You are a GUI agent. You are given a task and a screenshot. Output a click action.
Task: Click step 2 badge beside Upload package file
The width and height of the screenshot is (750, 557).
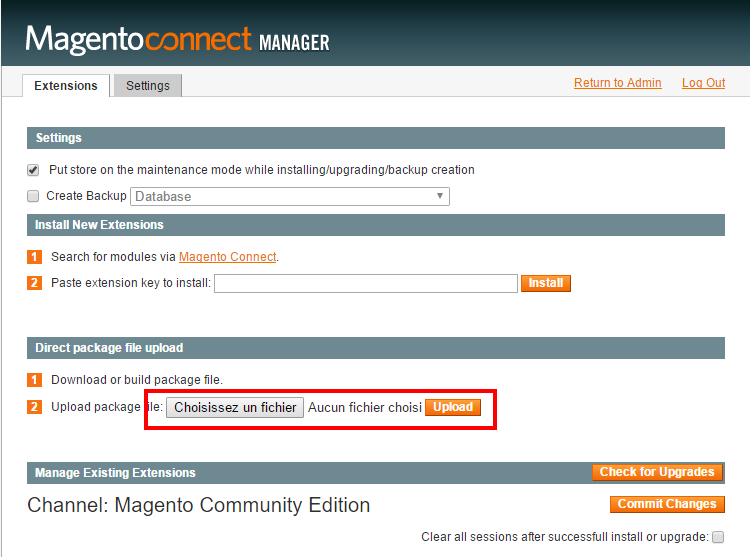(x=34, y=407)
